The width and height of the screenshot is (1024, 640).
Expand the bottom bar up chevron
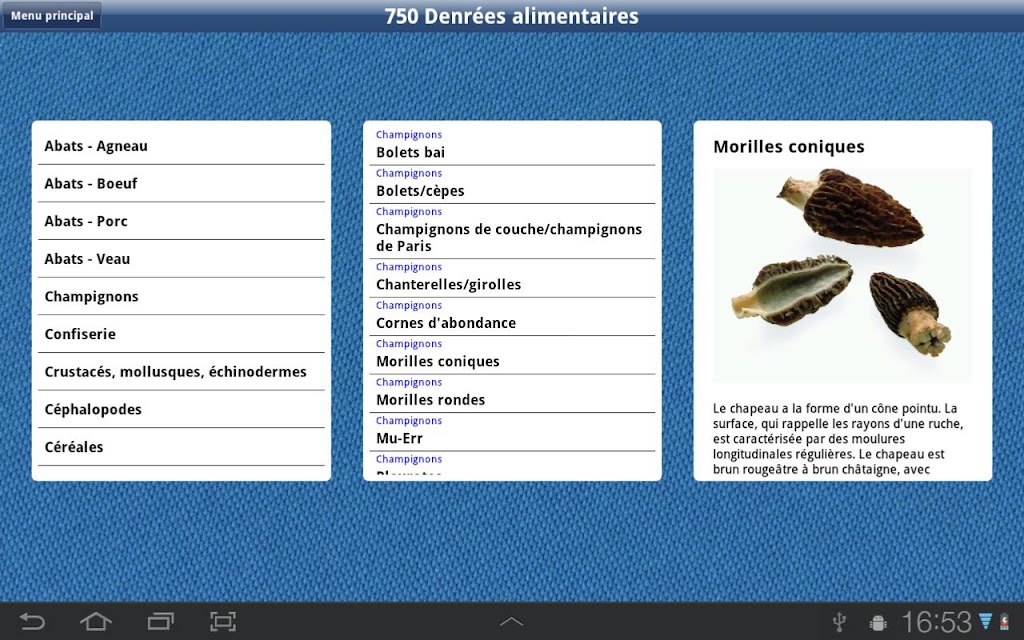[511, 622]
